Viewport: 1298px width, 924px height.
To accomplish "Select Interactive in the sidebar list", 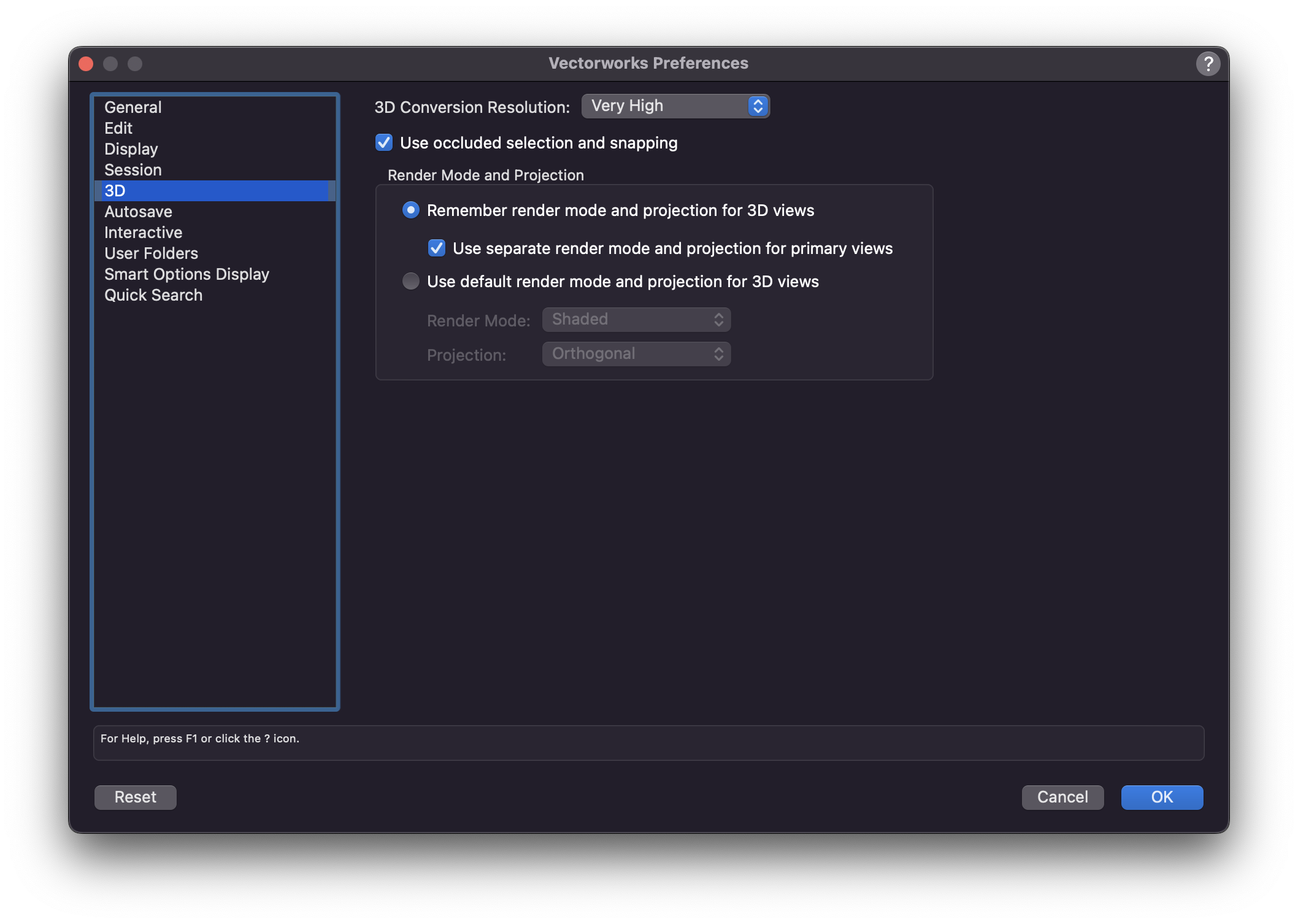I will [143, 233].
